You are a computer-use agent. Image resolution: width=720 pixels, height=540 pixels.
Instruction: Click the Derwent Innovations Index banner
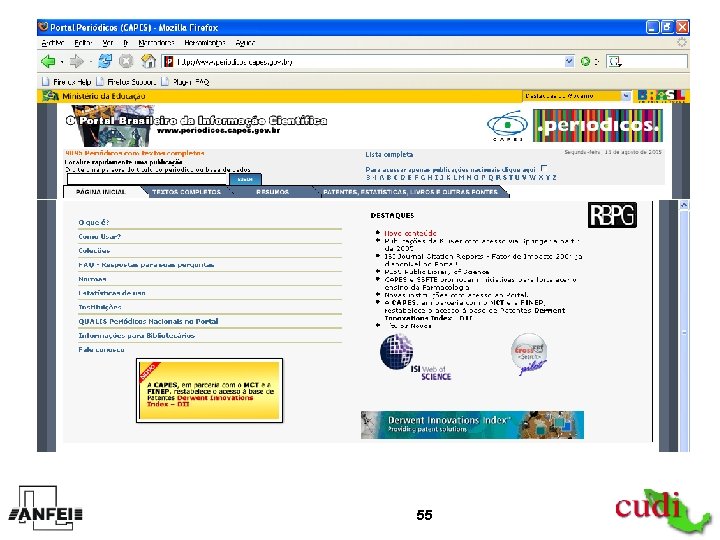pyautogui.click(x=472, y=425)
